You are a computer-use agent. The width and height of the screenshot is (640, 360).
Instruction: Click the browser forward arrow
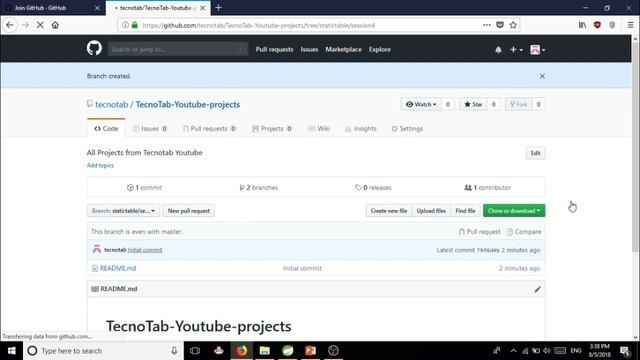[x=25, y=25]
